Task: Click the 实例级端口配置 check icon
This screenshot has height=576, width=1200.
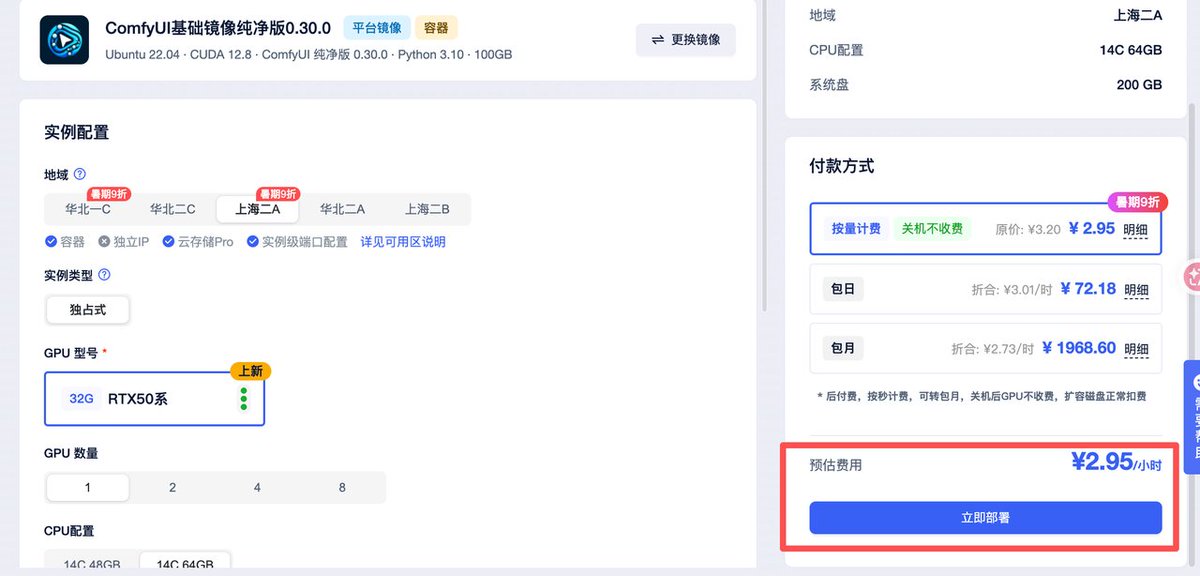Action: click(253, 242)
